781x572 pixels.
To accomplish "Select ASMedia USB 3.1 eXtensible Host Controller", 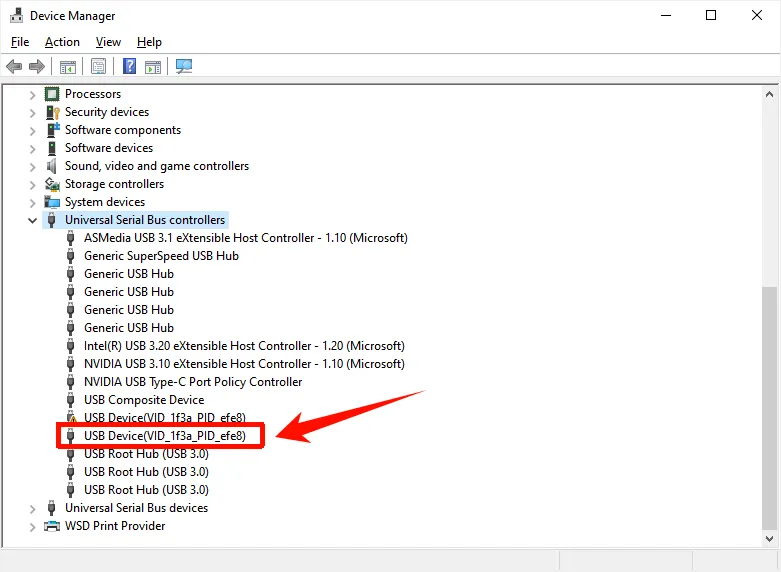I will (246, 238).
